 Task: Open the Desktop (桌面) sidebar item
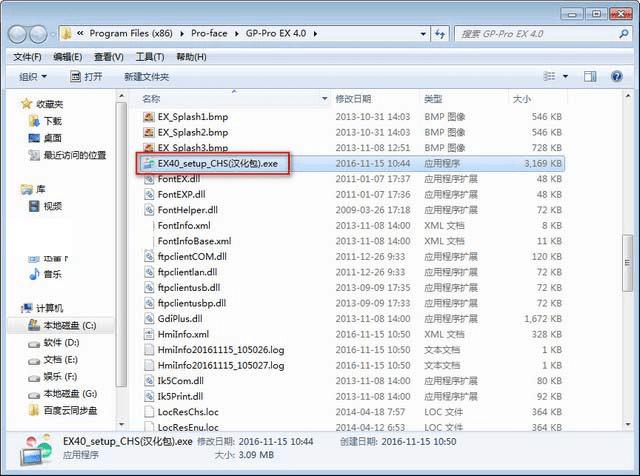[46, 138]
